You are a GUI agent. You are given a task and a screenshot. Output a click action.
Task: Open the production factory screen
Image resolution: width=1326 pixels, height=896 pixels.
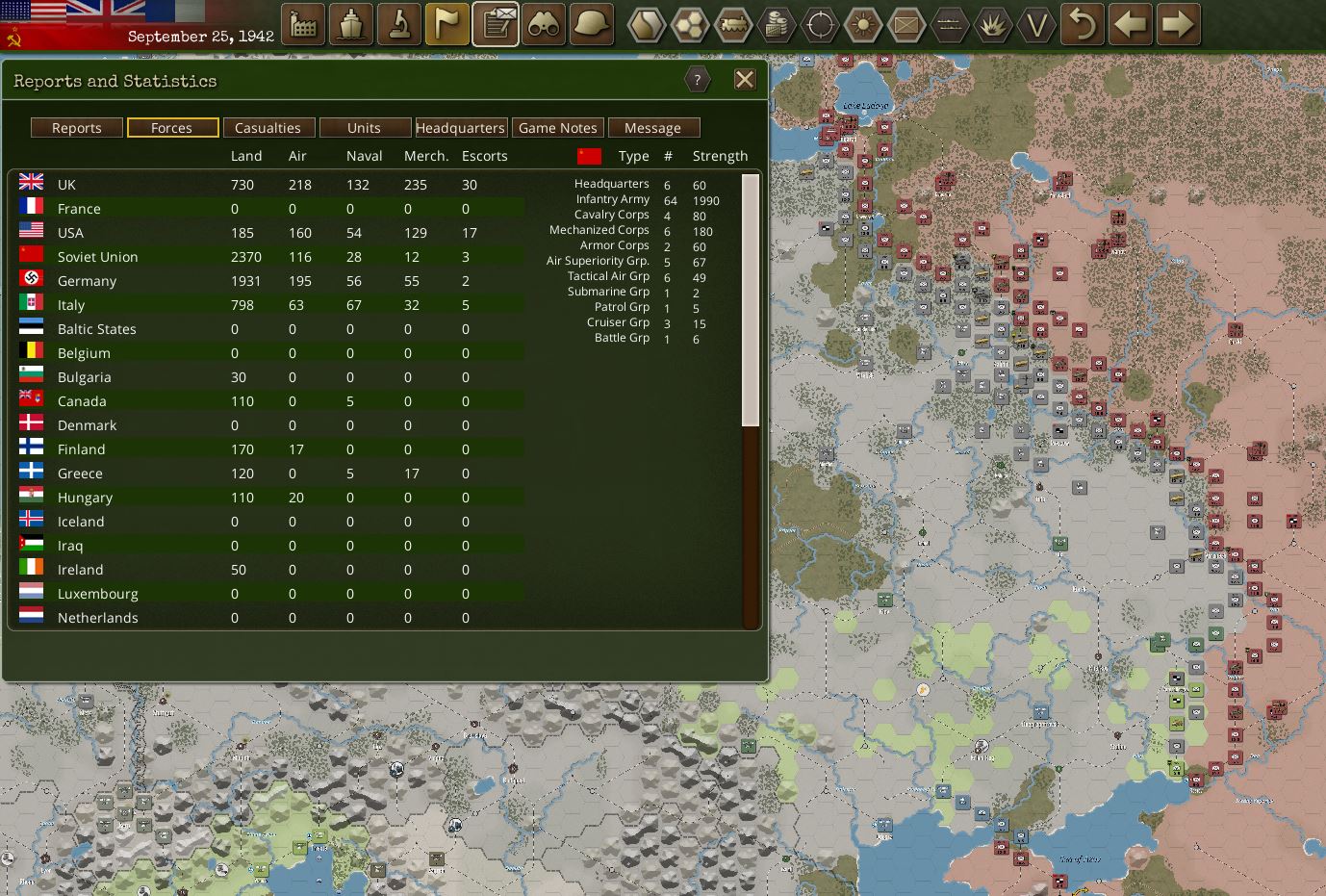tap(303, 24)
